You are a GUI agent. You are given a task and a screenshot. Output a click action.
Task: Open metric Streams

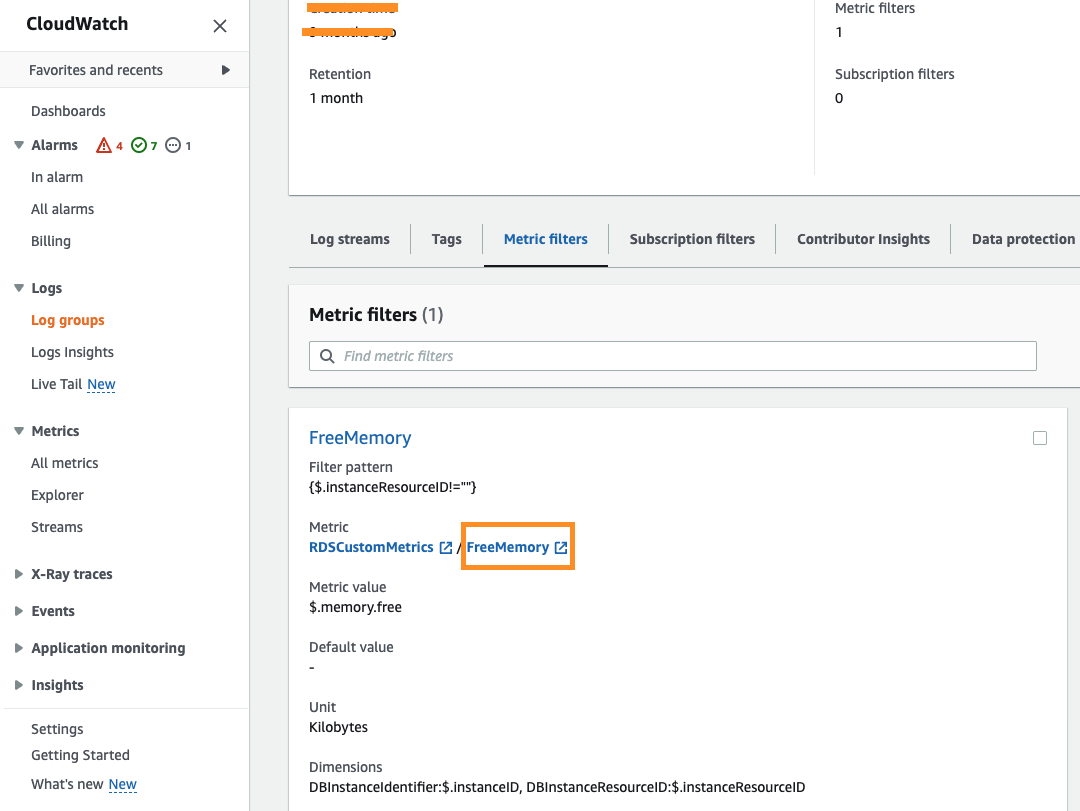(x=57, y=527)
